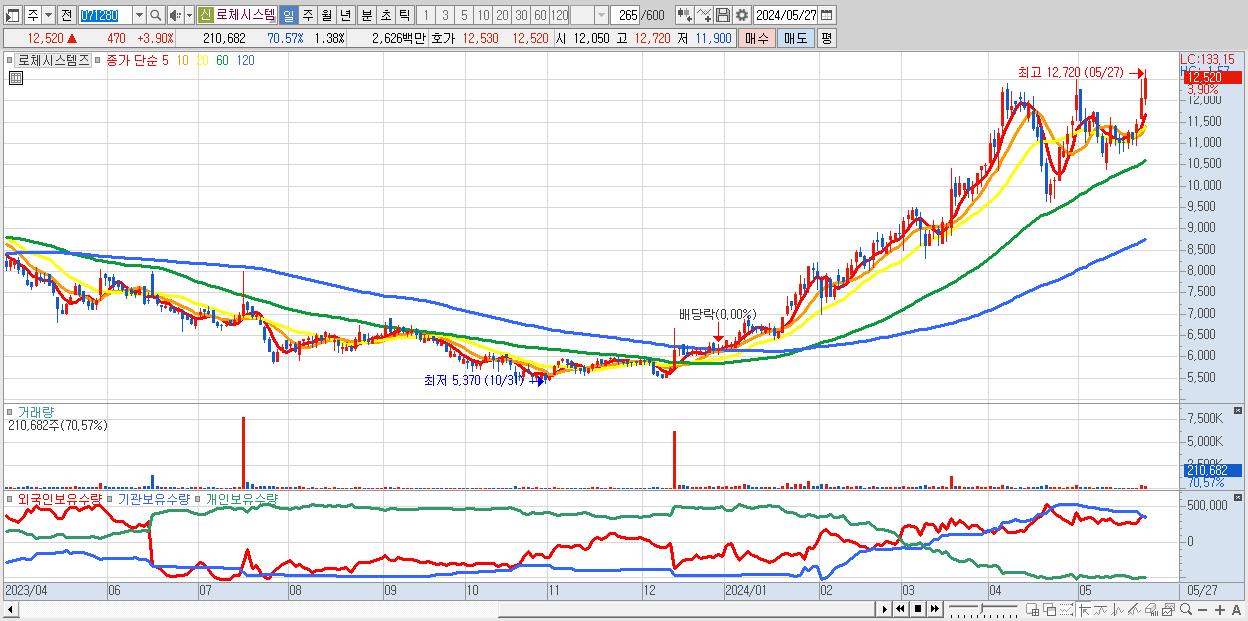Image resolution: width=1248 pixels, height=621 pixels.
Task: Click the text annotation A icon
Action: coord(1236,610)
